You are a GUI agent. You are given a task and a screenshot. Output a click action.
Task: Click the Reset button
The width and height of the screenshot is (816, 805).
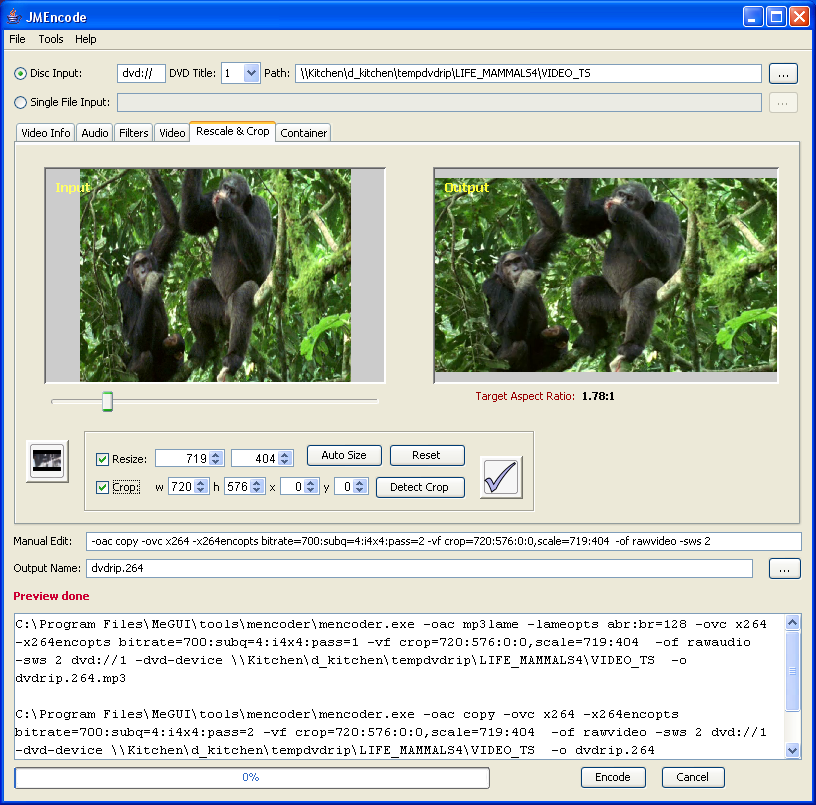point(427,455)
